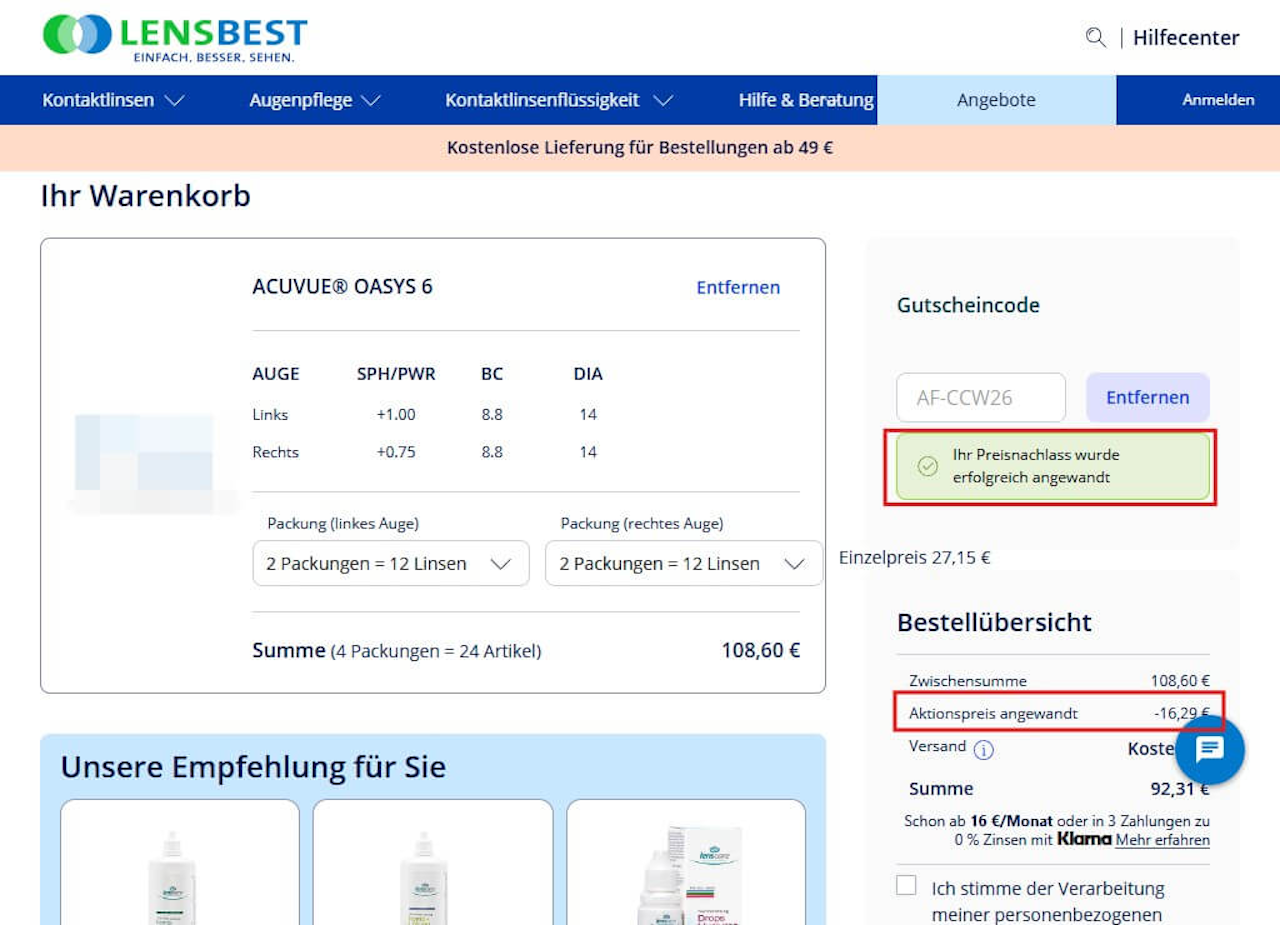Open left eye package quantity dropdown
This screenshot has height=925, width=1280.
[391, 563]
